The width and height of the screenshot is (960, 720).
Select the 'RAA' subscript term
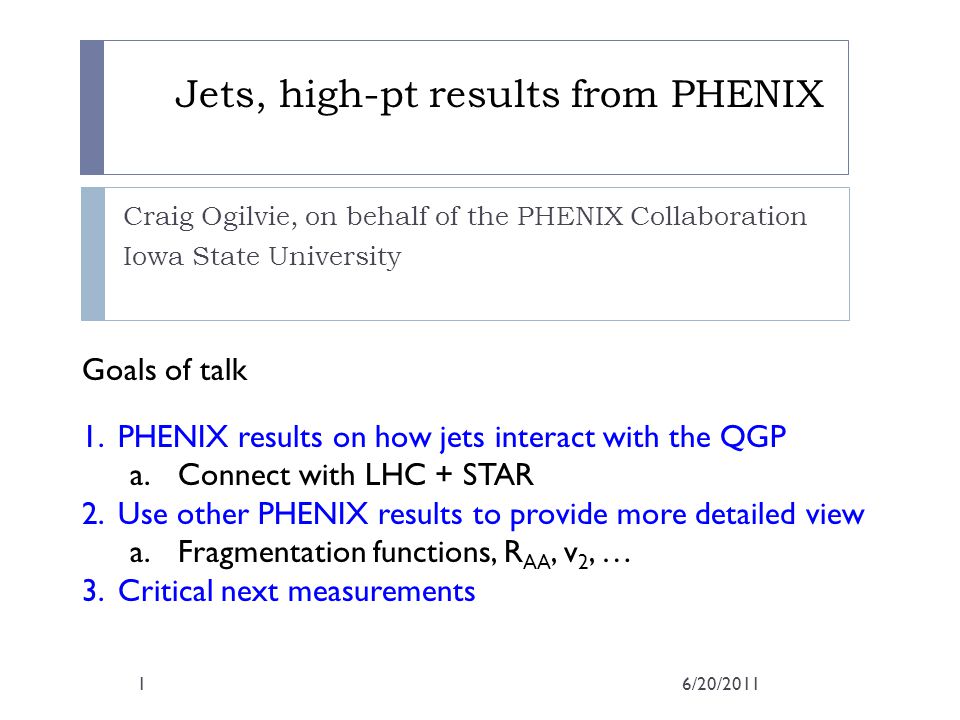[x=528, y=555]
